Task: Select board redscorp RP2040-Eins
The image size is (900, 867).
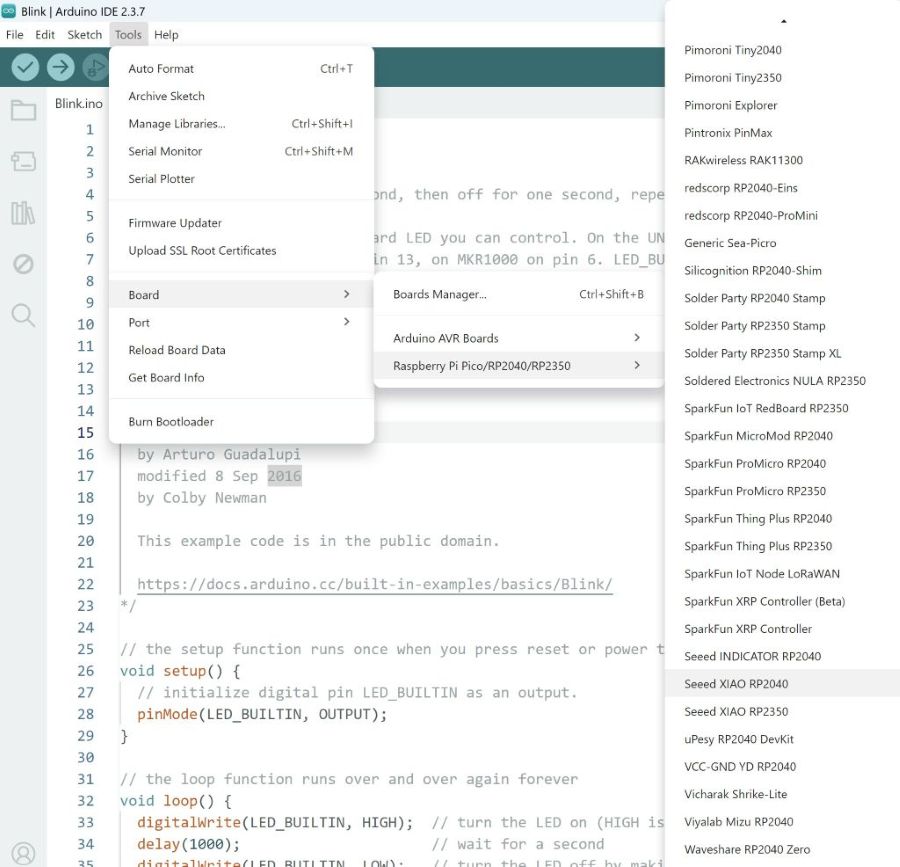Action: [x=782, y=188]
